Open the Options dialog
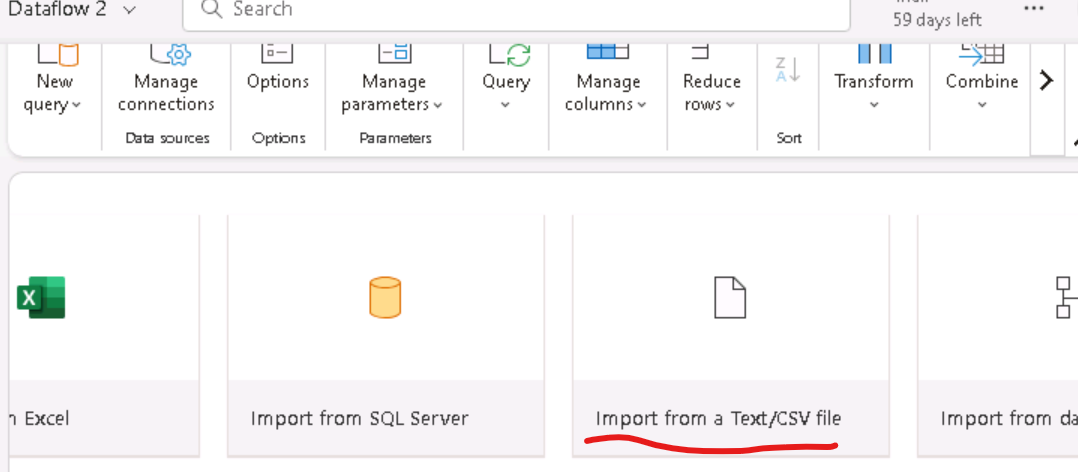 coord(278,81)
